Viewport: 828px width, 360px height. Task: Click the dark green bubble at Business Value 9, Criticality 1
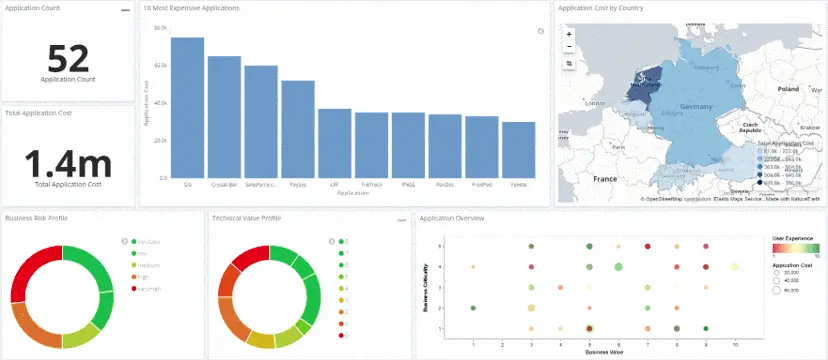click(705, 328)
